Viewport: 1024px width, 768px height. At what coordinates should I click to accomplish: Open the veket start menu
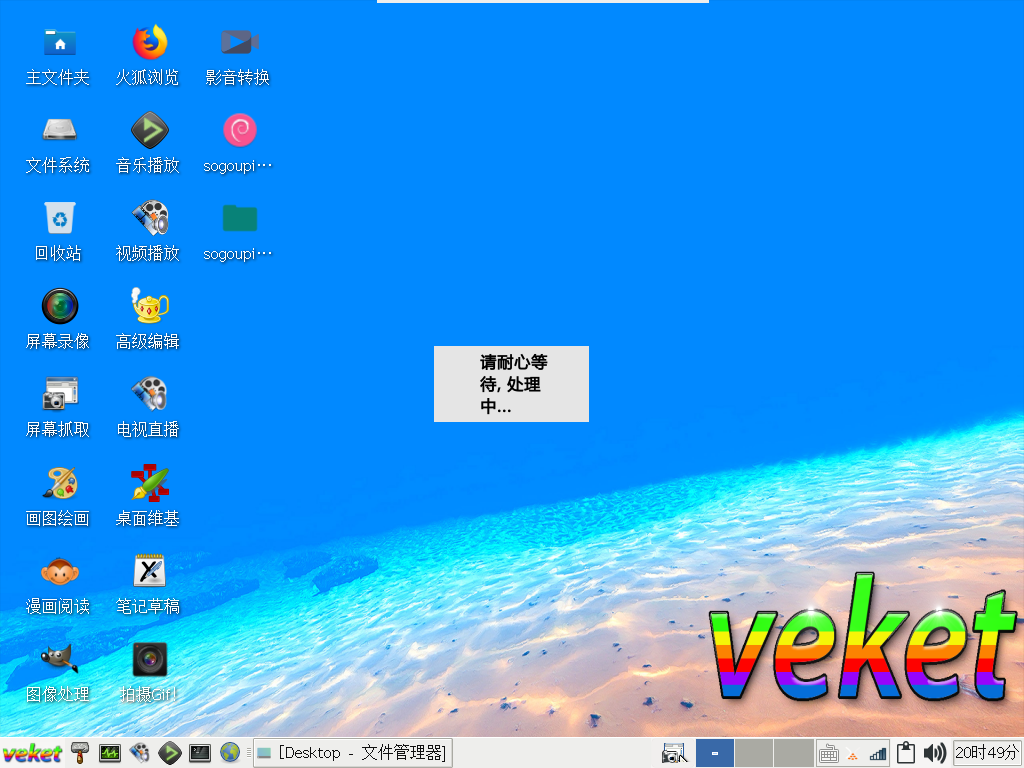32,753
